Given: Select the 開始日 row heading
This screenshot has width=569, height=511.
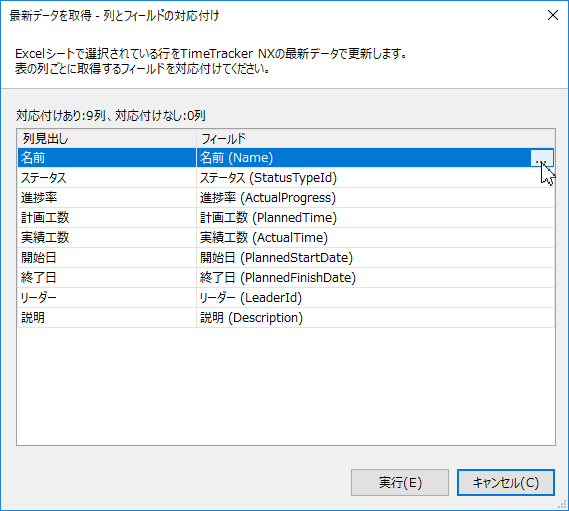Looking at the screenshot, I should click(x=107, y=258).
